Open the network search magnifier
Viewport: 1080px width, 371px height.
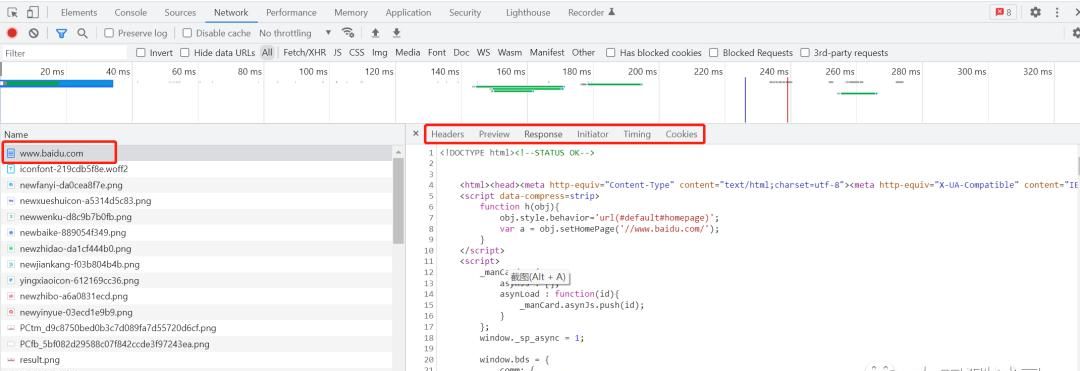point(83,33)
